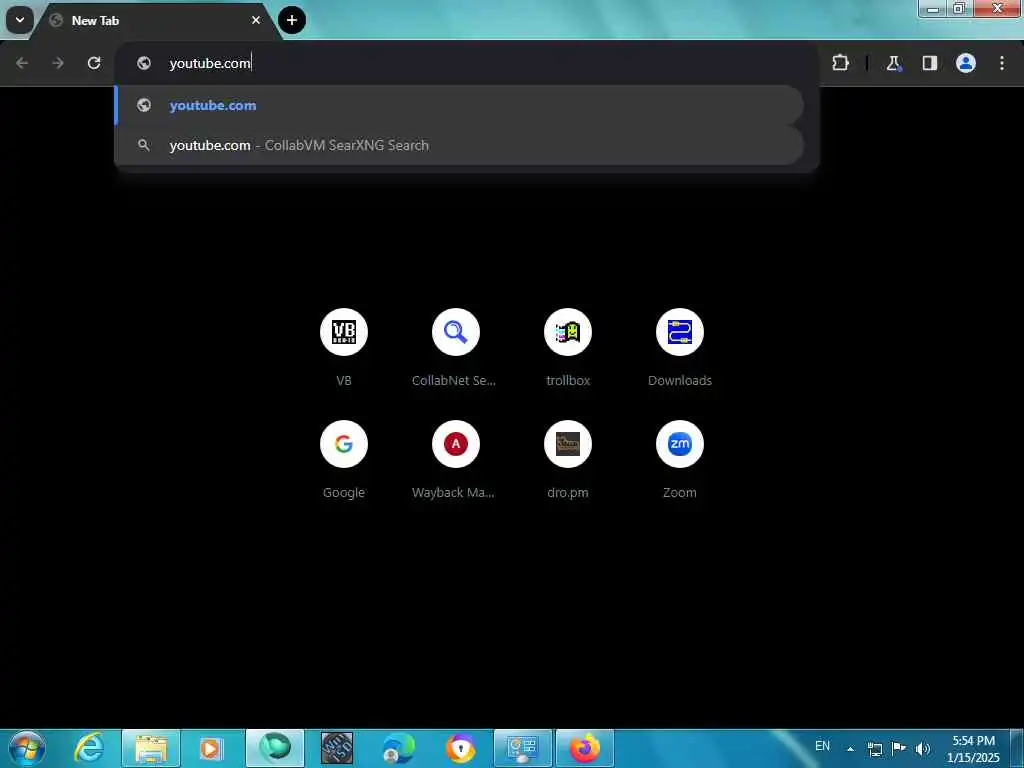Click the EN language indicator
The height and width of the screenshot is (768, 1024).
tap(822, 746)
